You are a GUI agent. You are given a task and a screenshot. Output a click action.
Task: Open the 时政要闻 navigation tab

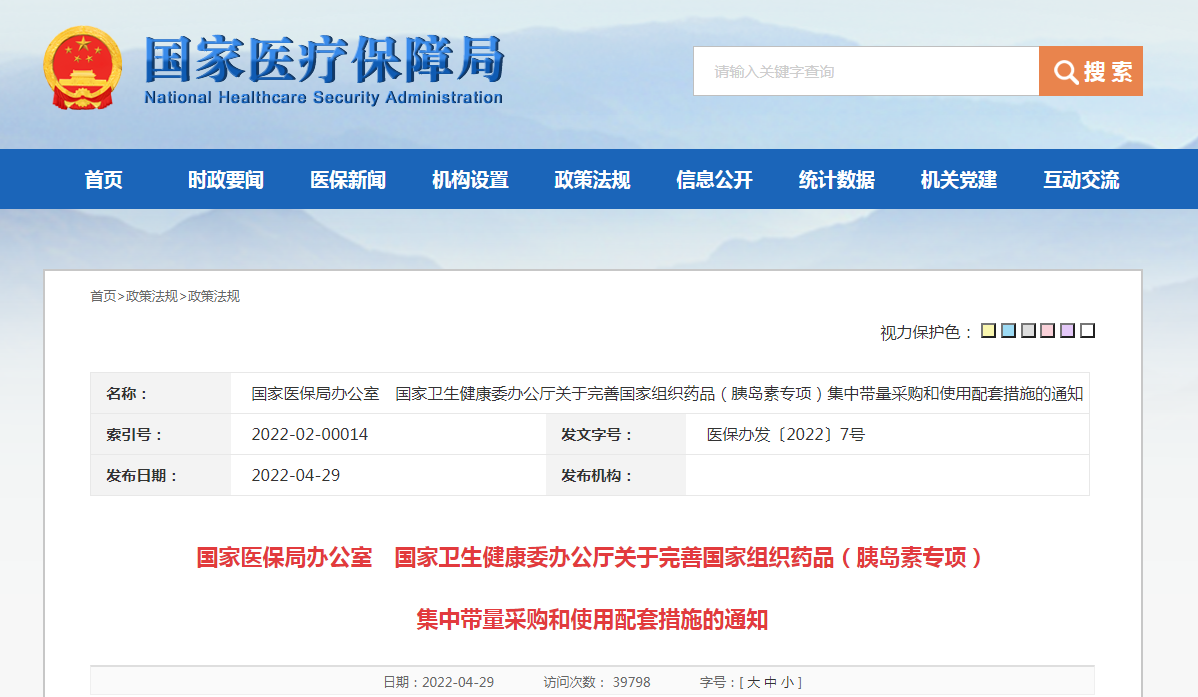[x=225, y=180]
